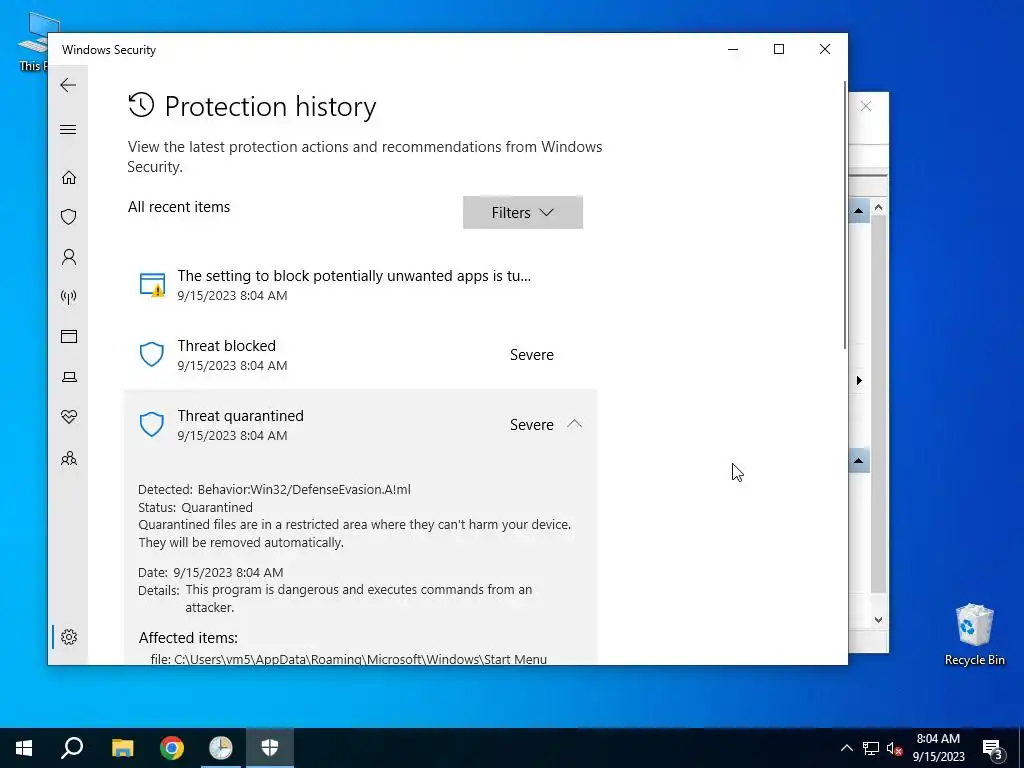Click the right-pointing arrow in background window

(859, 380)
